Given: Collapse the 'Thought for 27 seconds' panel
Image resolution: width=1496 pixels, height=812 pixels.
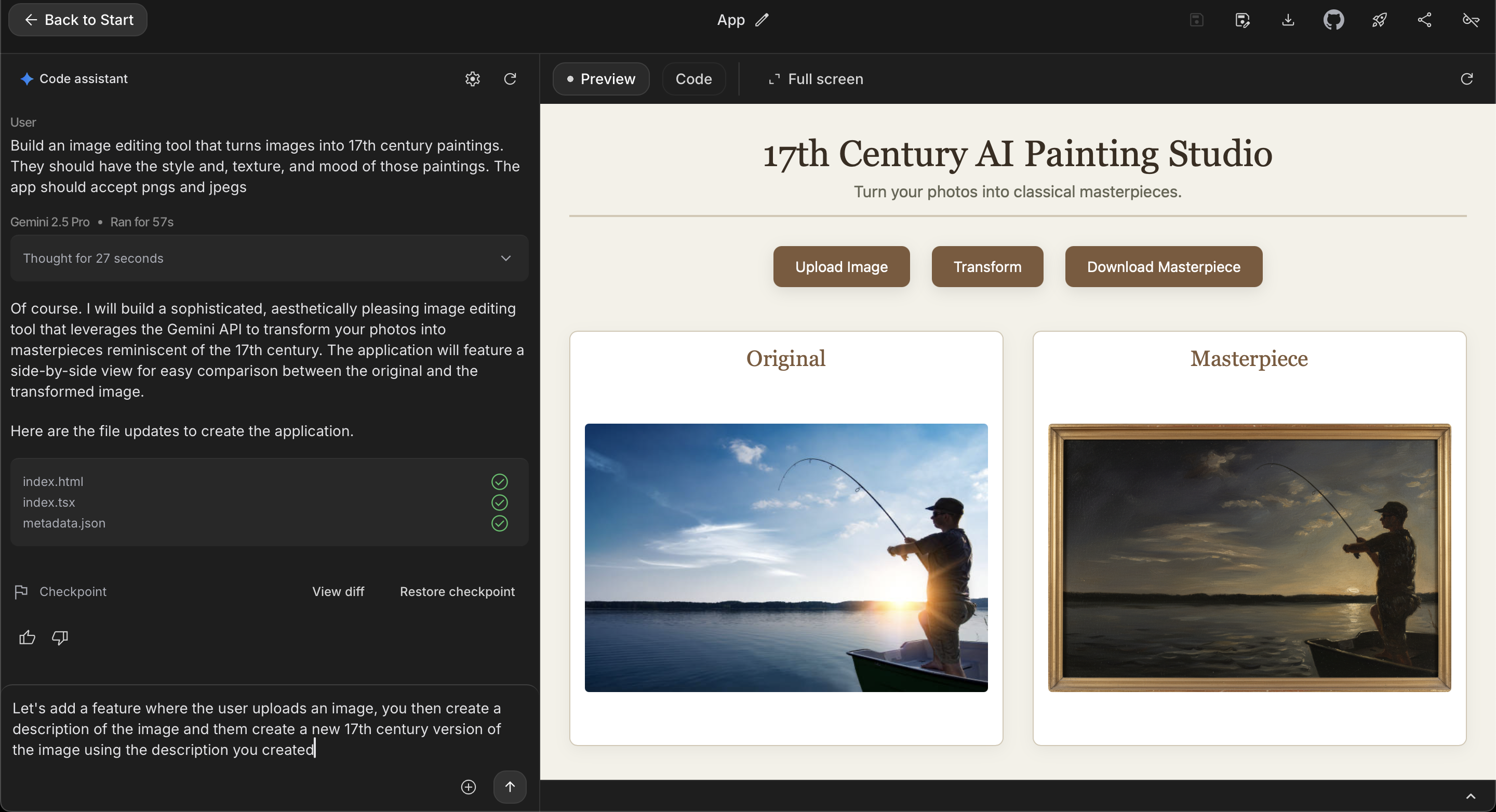Looking at the screenshot, I should pyautogui.click(x=505, y=258).
